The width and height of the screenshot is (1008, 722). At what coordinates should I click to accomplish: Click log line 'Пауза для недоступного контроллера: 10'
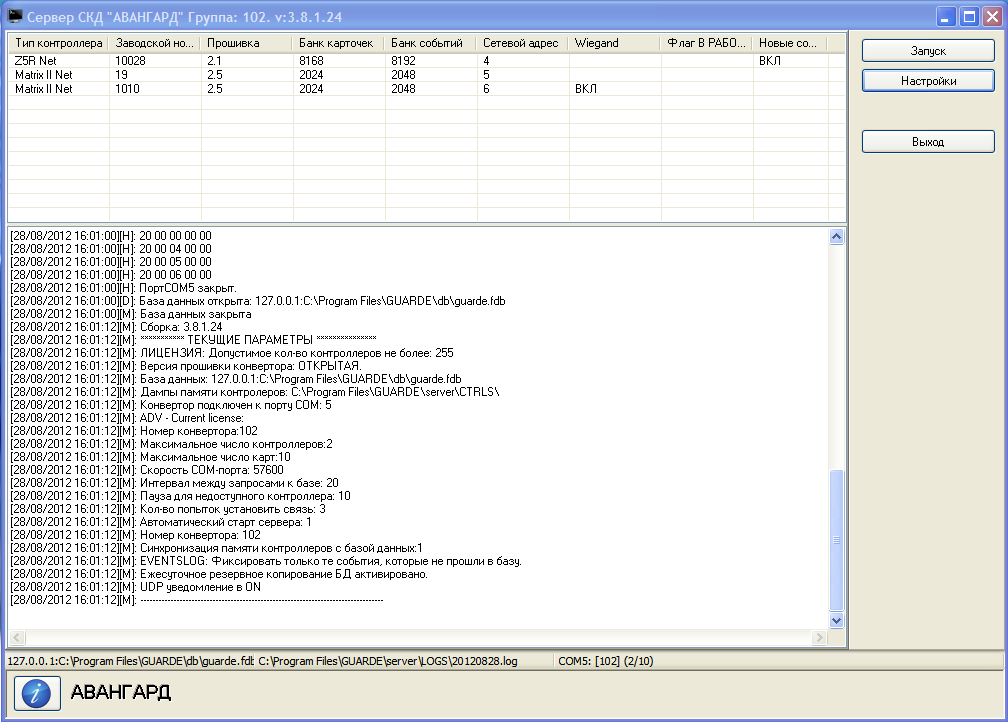(x=181, y=496)
